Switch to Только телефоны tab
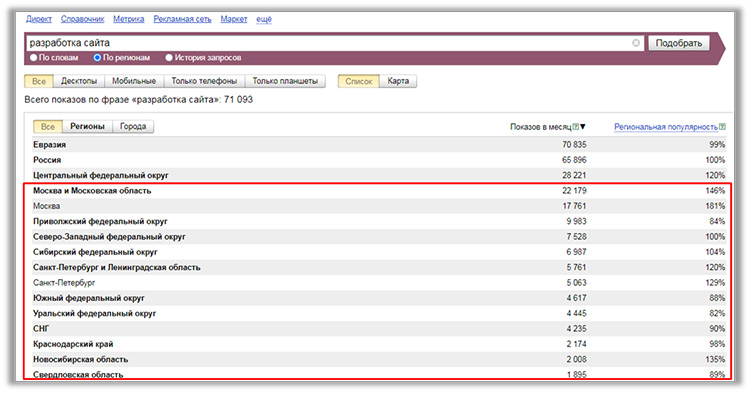 (x=204, y=81)
